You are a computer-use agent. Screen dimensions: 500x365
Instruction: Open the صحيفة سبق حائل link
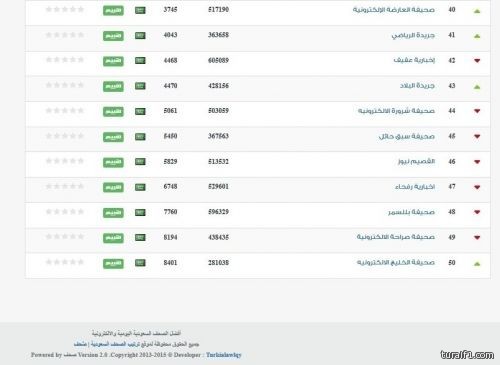coord(407,136)
